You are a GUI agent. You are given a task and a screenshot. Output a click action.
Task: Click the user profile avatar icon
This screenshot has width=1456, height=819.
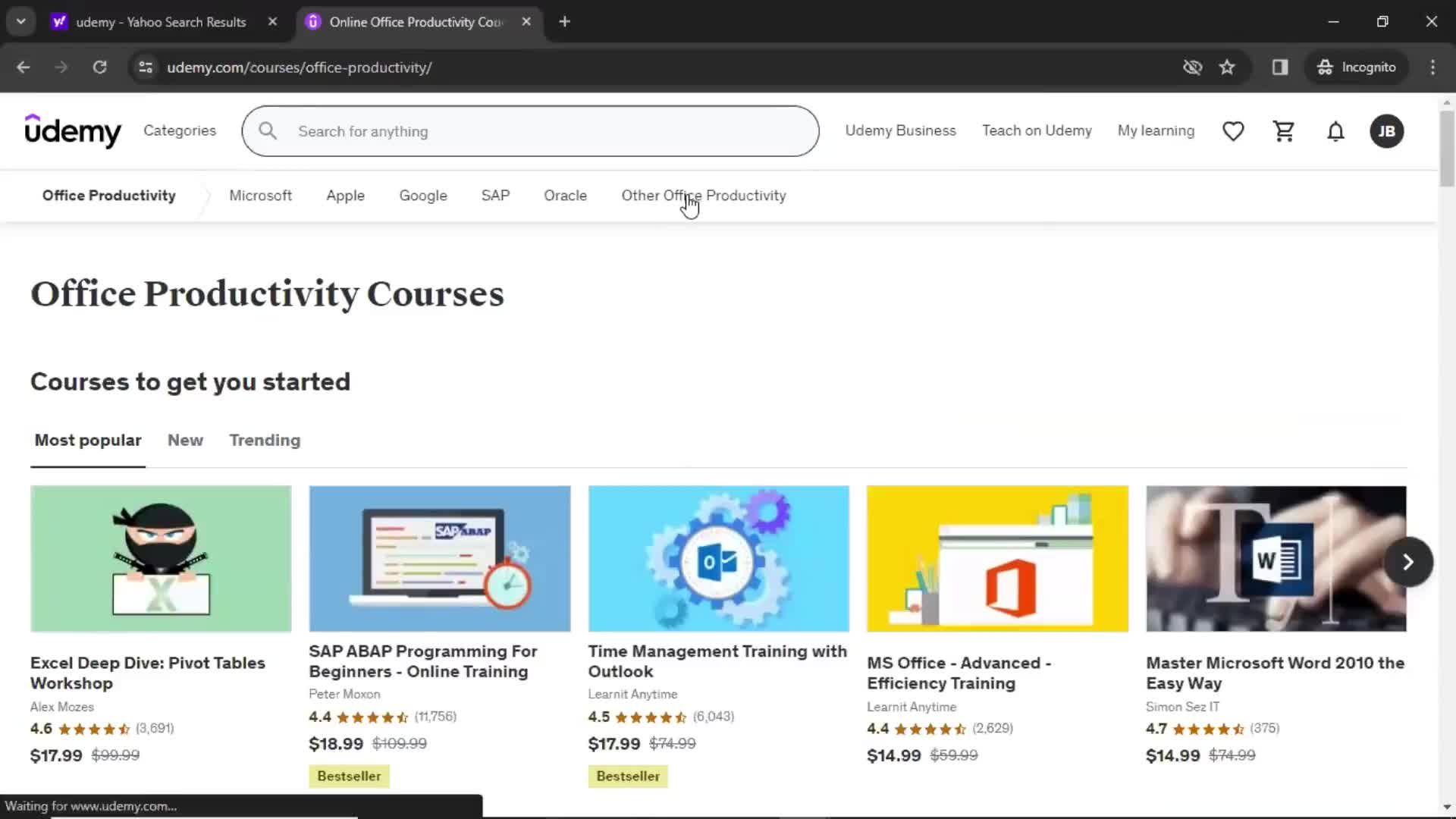[x=1387, y=131]
